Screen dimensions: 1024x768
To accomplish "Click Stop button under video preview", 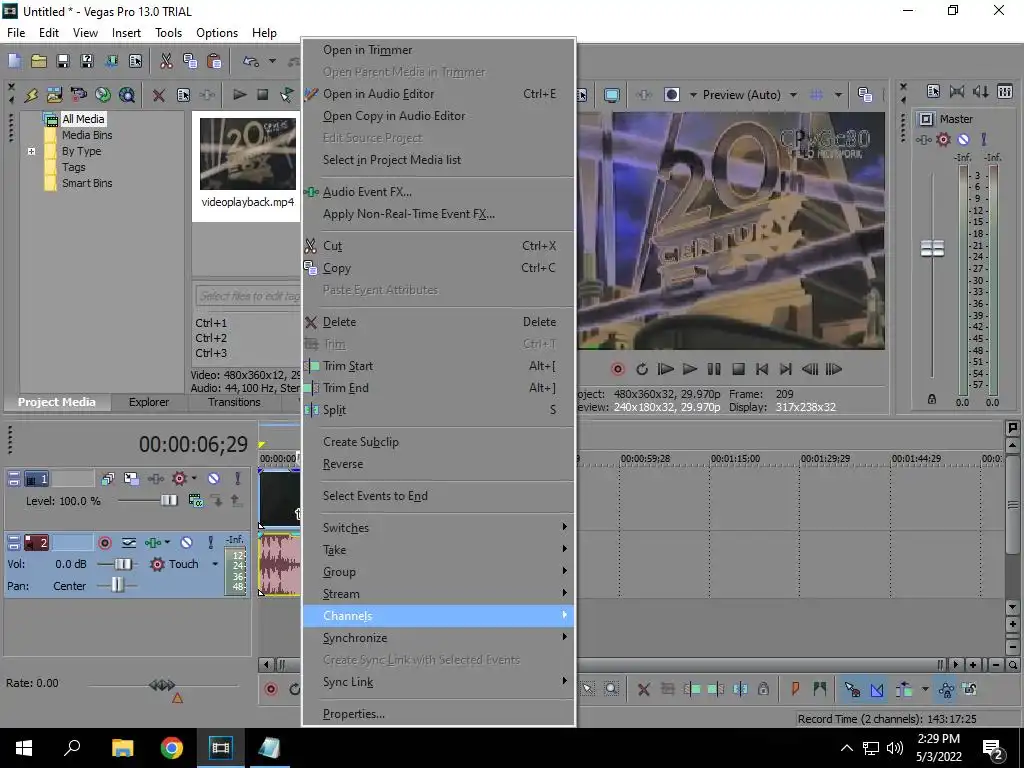I will 738,370.
